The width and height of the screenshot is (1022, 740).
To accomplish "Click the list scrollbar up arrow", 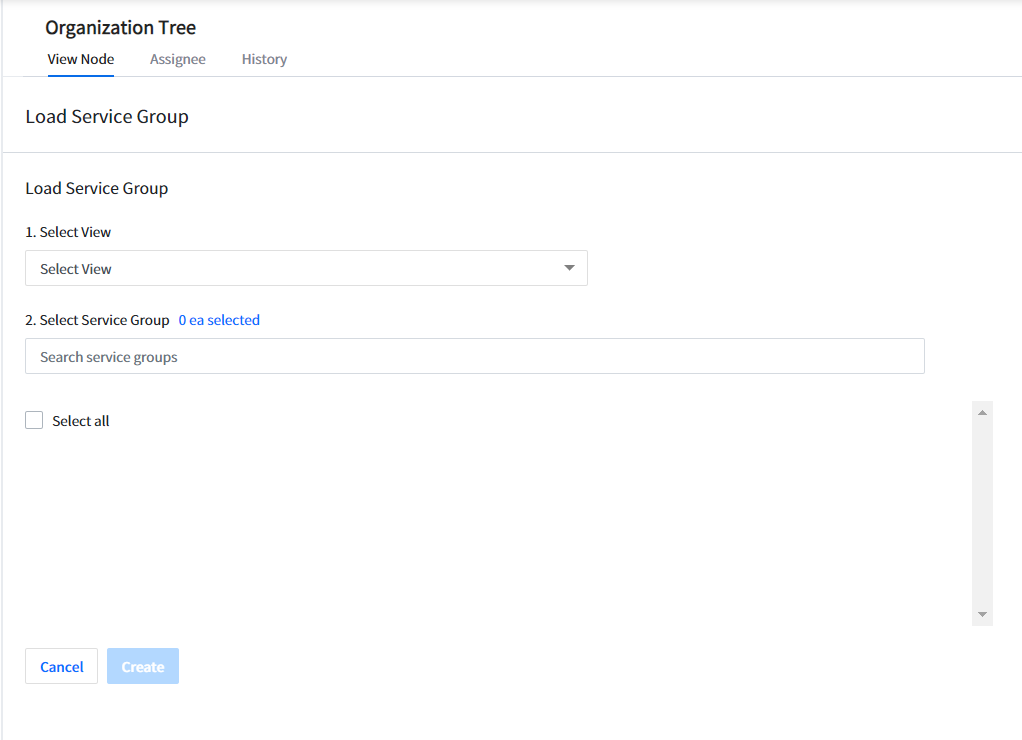I will 982,412.
